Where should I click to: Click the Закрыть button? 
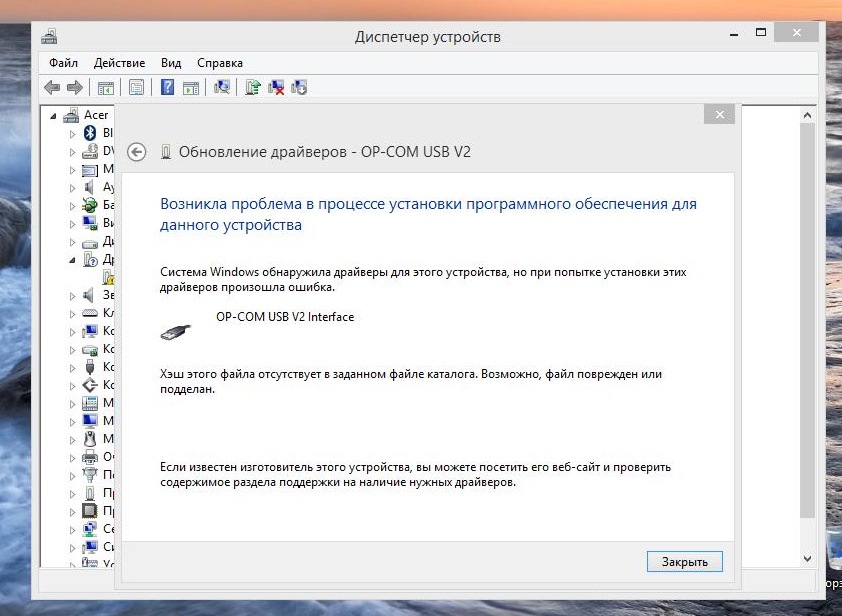tap(685, 562)
